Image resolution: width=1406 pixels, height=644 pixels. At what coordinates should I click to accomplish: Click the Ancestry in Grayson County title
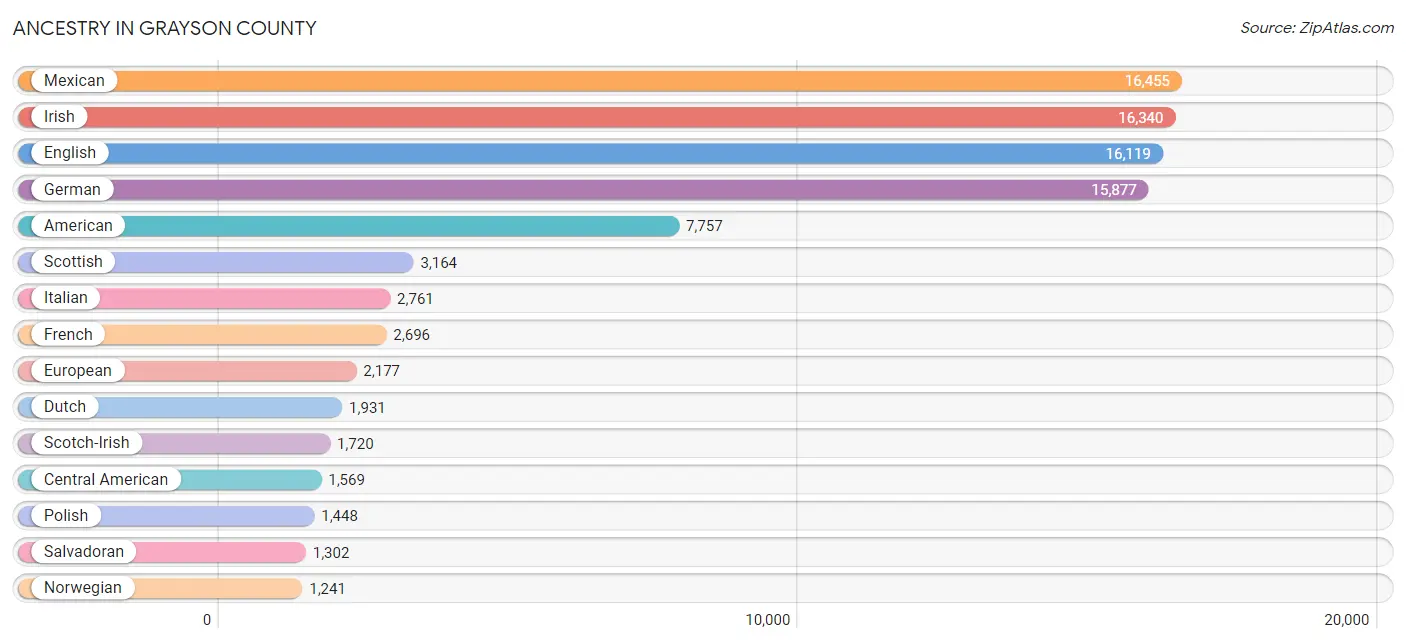click(165, 28)
